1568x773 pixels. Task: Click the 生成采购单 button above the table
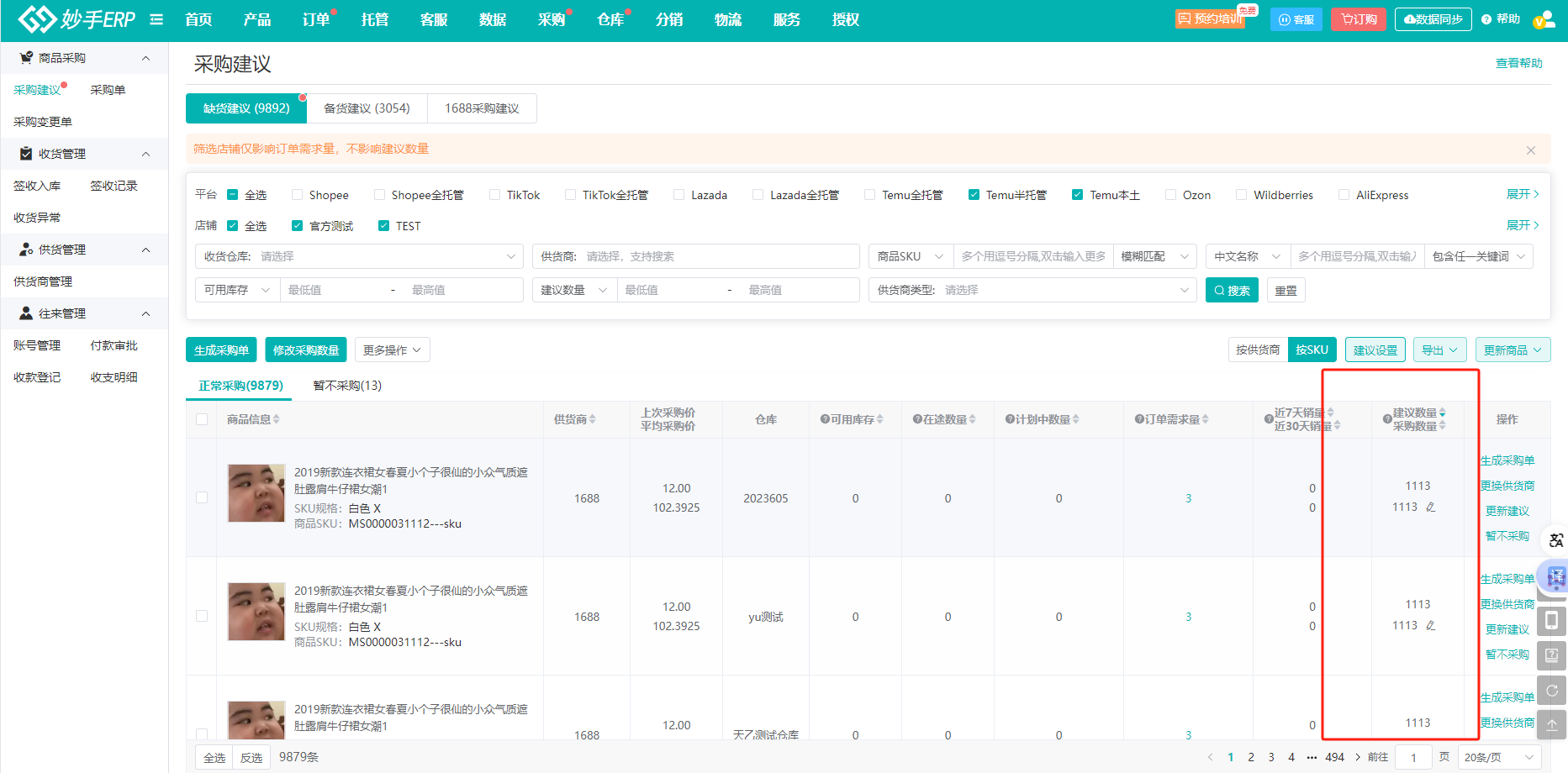(x=221, y=350)
